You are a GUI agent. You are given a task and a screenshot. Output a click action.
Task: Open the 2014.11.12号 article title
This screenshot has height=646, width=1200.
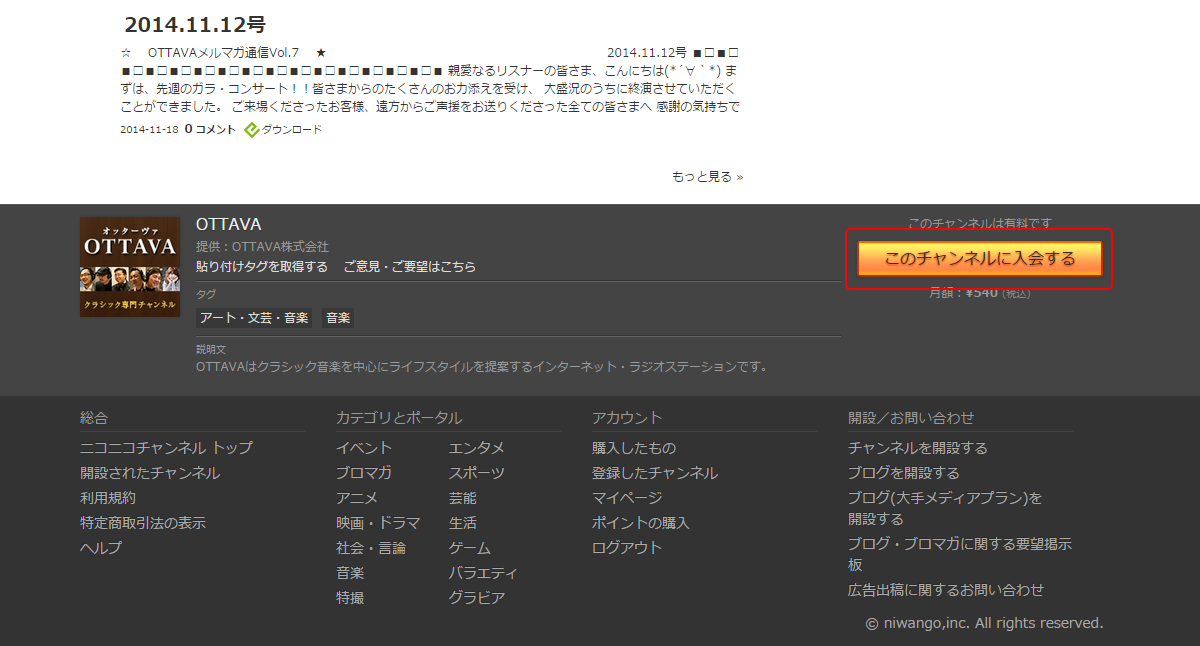pos(195,25)
